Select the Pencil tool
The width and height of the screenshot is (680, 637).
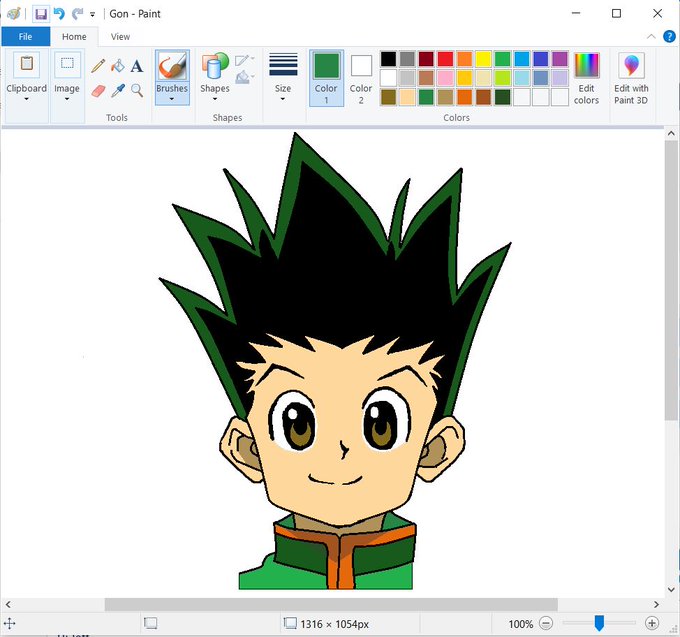[x=98, y=66]
